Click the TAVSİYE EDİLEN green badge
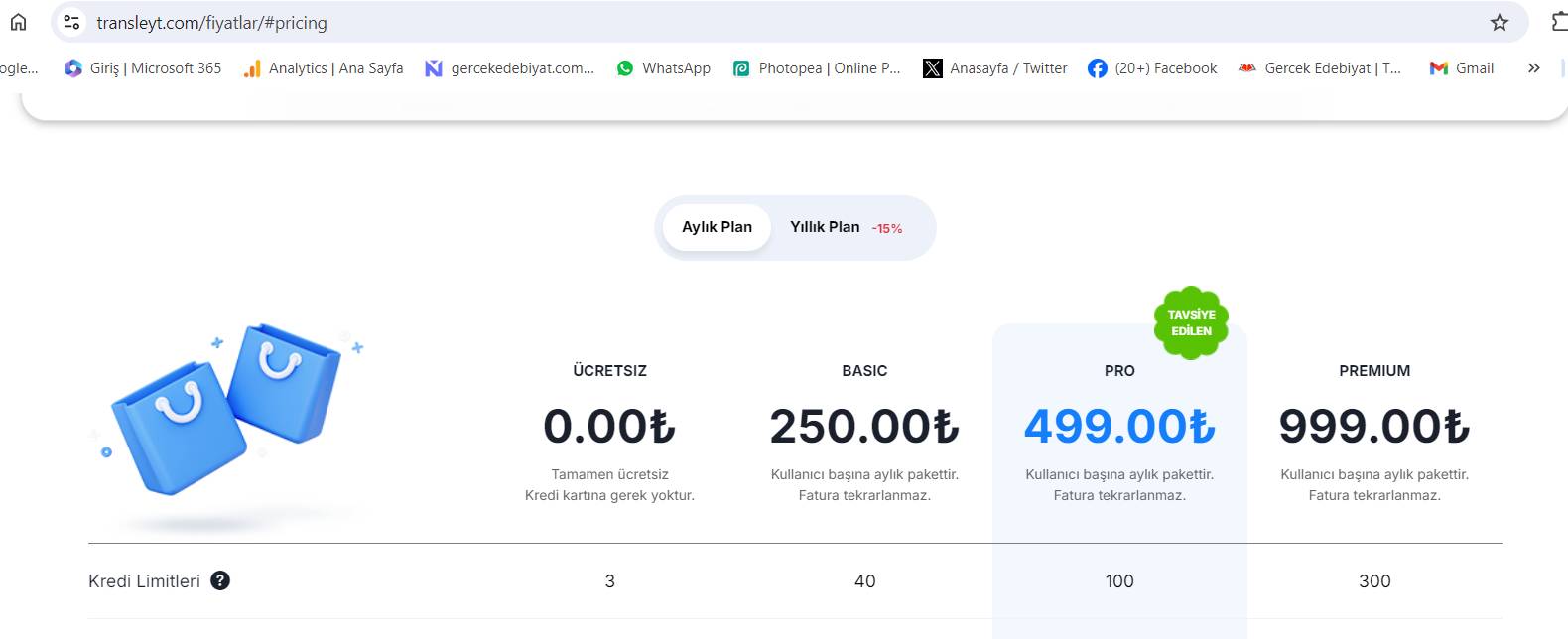Screen dimensions: 1568x639 pyautogui.click(x=1191, y=322)
